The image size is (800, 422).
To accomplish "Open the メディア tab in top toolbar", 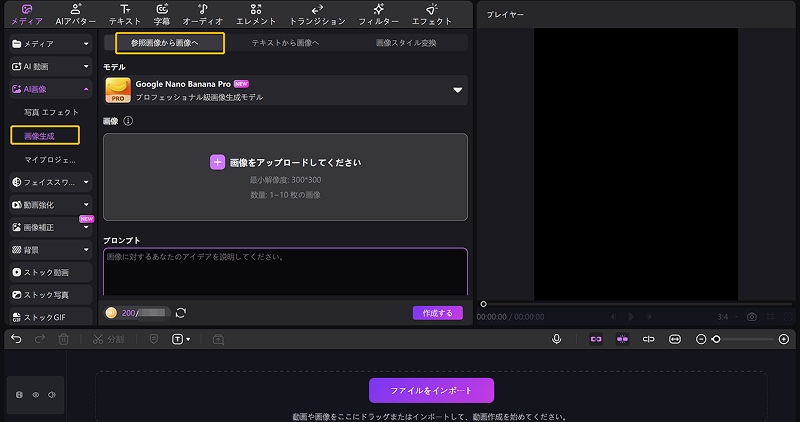I will click(27, 15).
